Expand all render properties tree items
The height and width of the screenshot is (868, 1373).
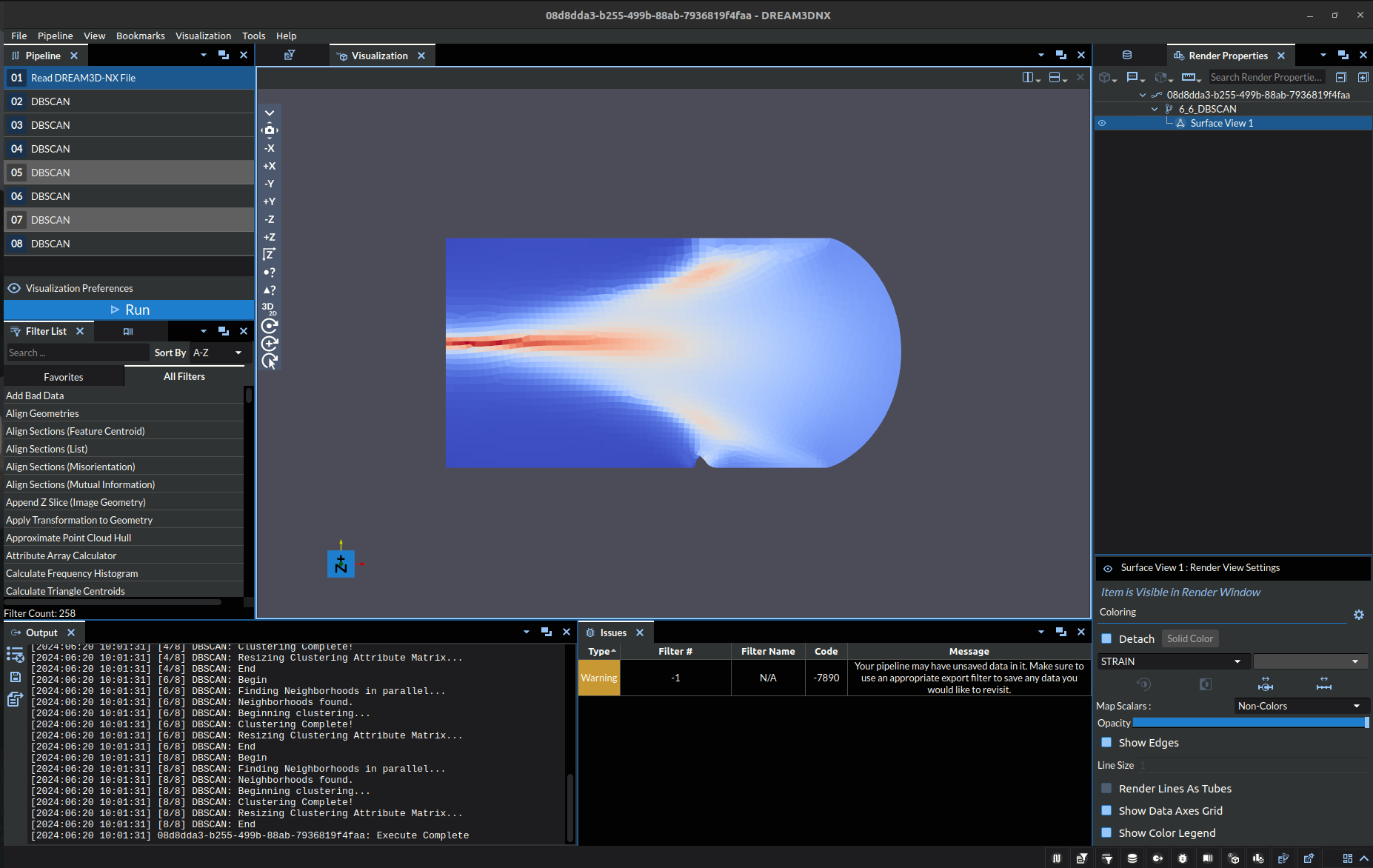point(1363,77)
